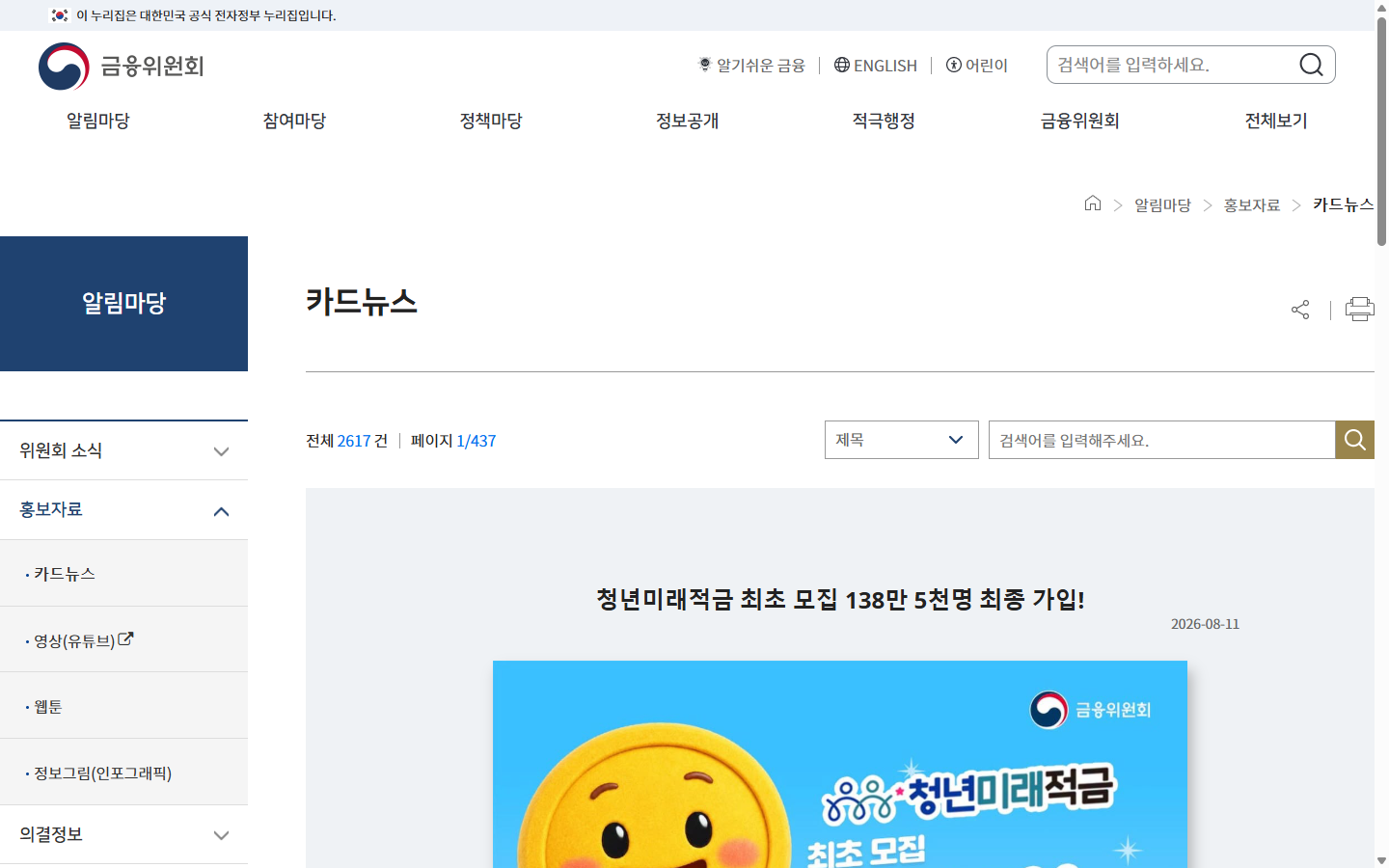This screenshot has width=1389, height=868.
Task: Click breadcrumb 카드뉴스
Action: (x=1343, y=204)
